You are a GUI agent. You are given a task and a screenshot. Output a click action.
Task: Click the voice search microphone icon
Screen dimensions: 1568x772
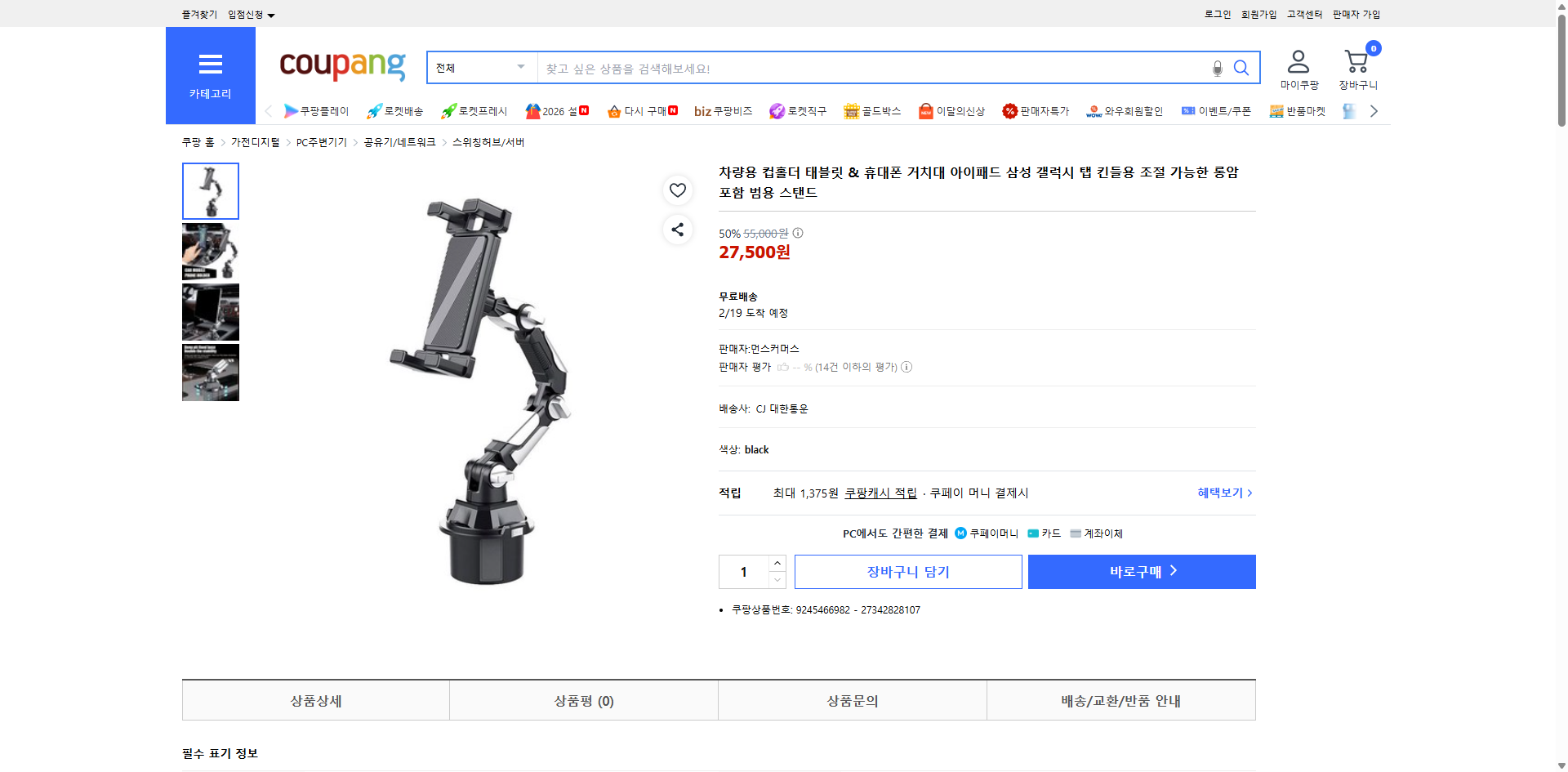[1216, 69]
